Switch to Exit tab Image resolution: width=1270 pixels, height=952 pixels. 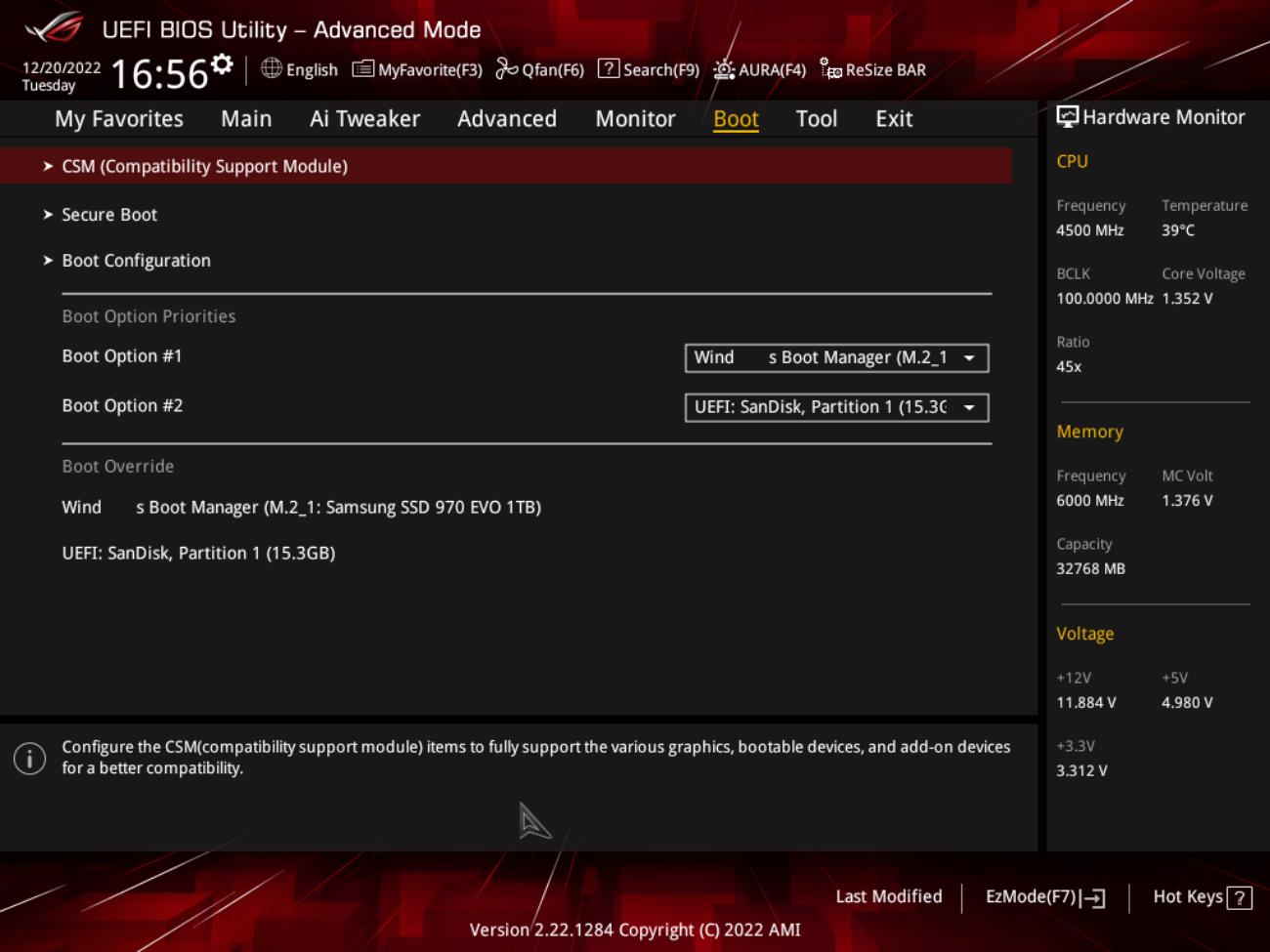pyautogui.click(x=894, y=119)
